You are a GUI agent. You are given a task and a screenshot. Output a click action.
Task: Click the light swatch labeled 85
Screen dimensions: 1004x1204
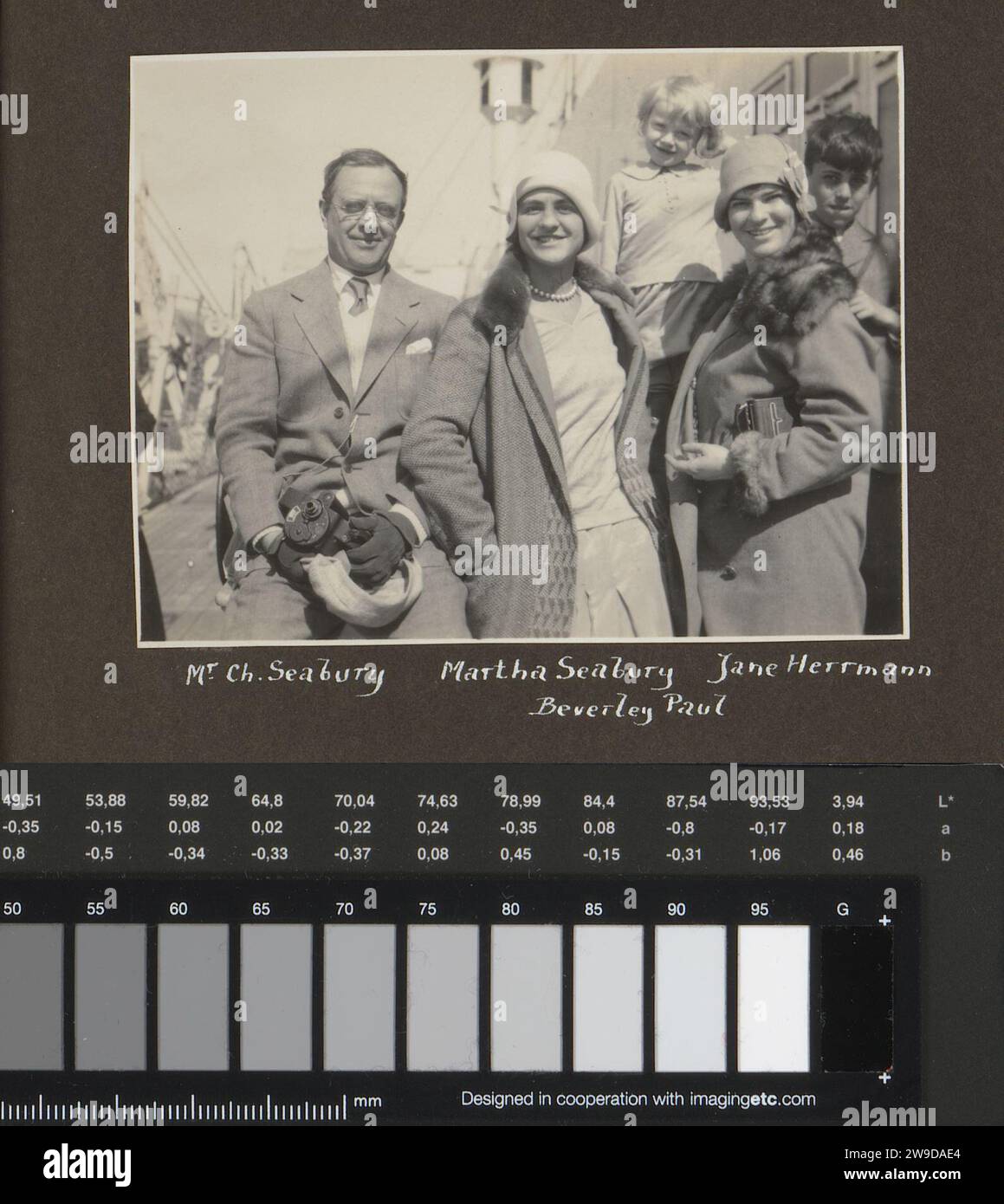click(608, 997)
